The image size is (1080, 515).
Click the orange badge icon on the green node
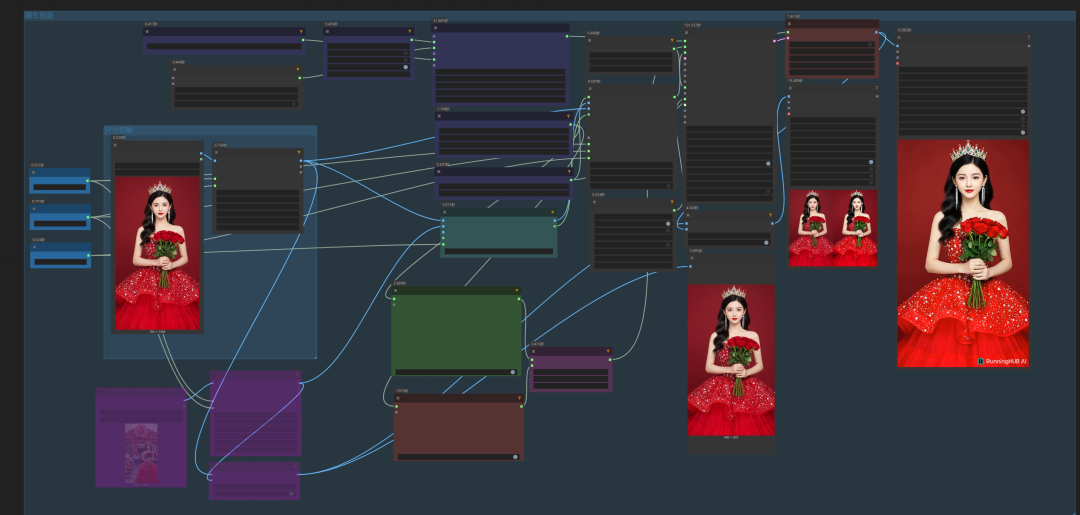point(517,291)
